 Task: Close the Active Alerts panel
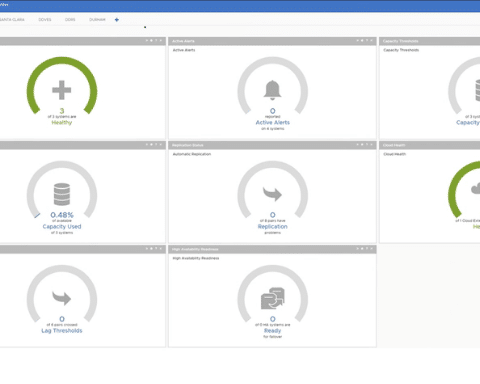(x=371, y=41)
